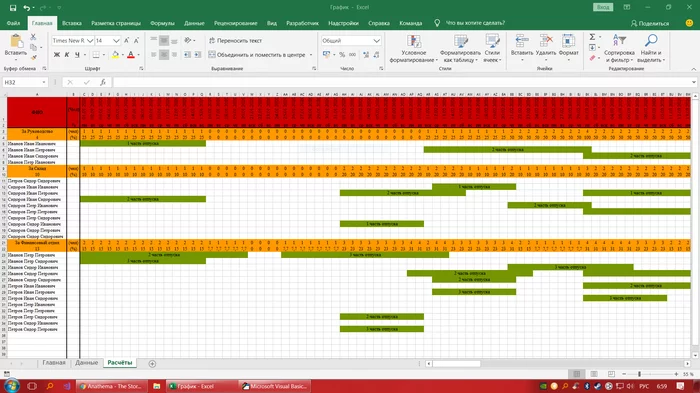Click the decrease indent icon
700x393 pixels.
point(187,54)
